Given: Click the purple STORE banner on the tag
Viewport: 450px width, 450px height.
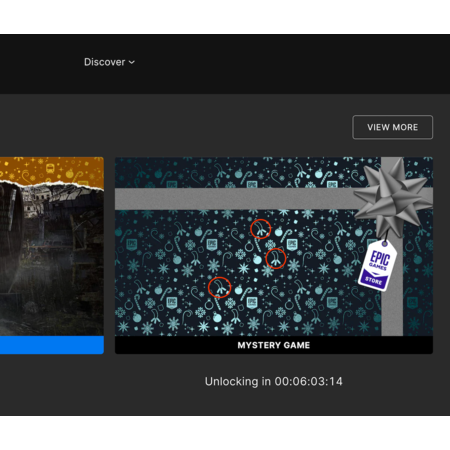Looking at the screenshot, I should [x=374, y=279].
